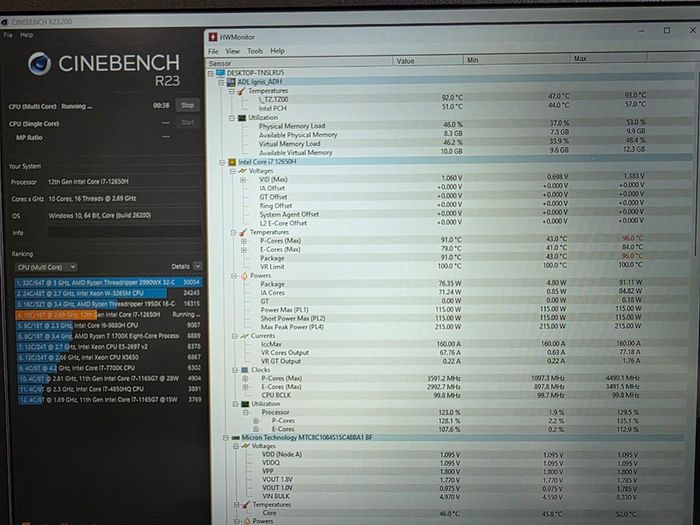Select the CPU BCLK clock row
Viewport: 700px width, 525px height.
[x=452, y=395]
